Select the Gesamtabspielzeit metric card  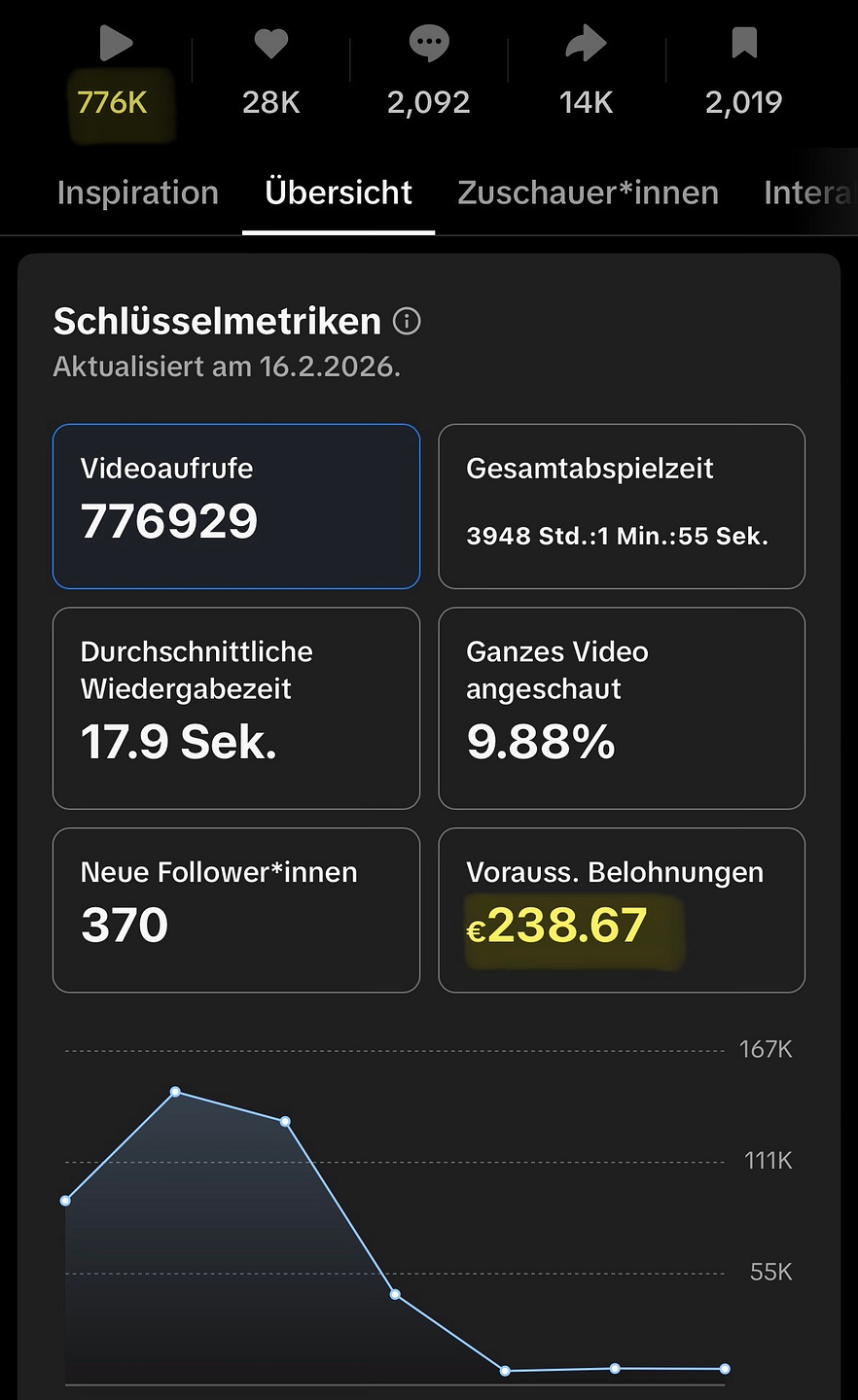[622, 507]
